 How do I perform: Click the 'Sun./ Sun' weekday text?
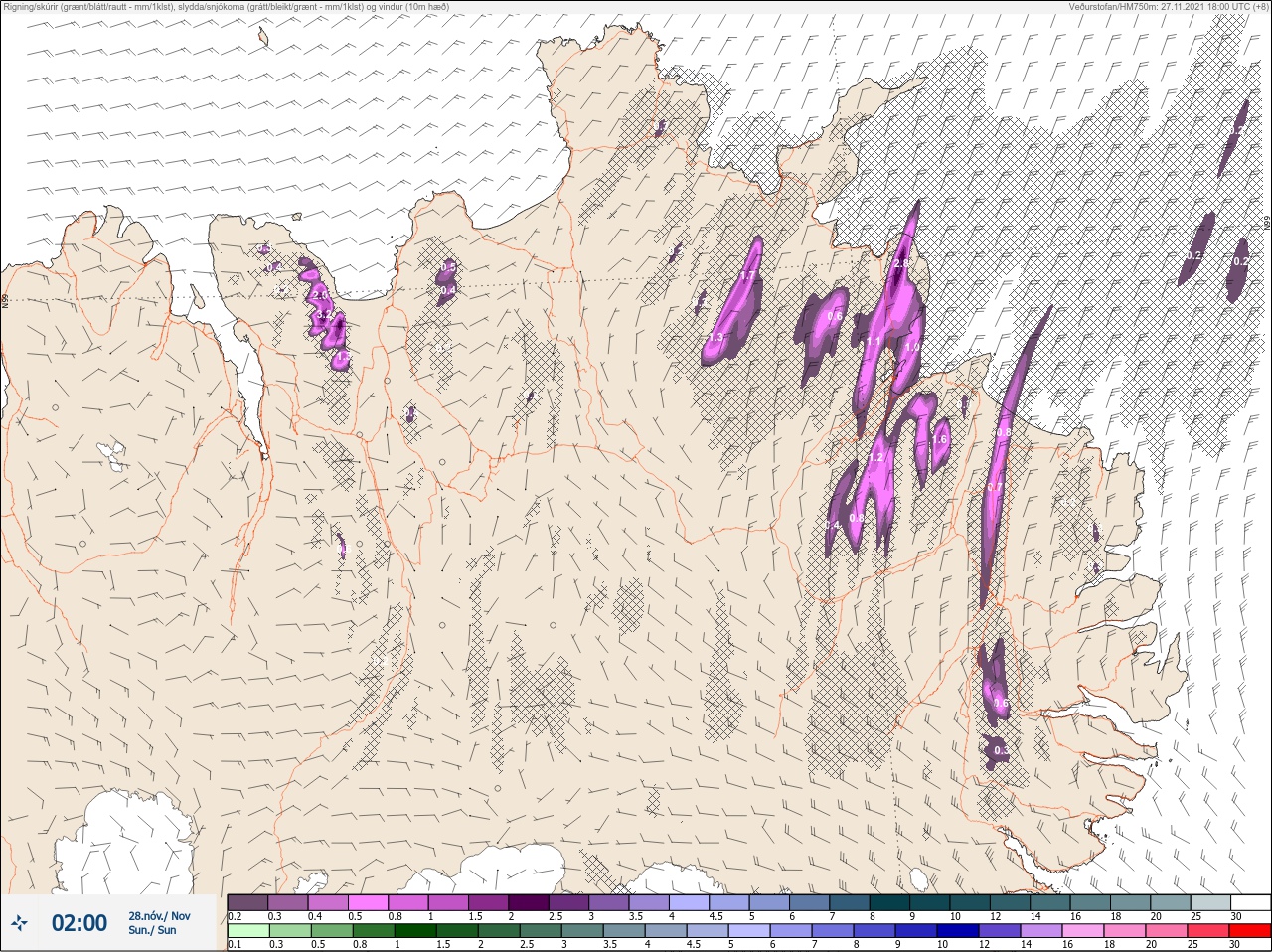pyautogui.click(x=152, y=930)
